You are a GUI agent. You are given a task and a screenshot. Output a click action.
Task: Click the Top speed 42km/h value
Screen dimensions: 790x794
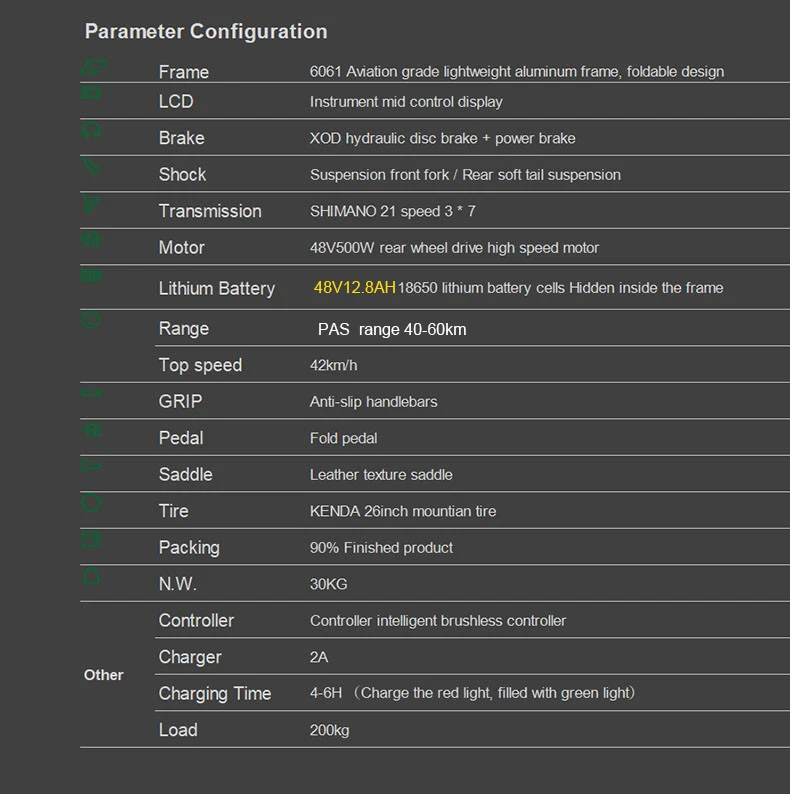[333, 365]
